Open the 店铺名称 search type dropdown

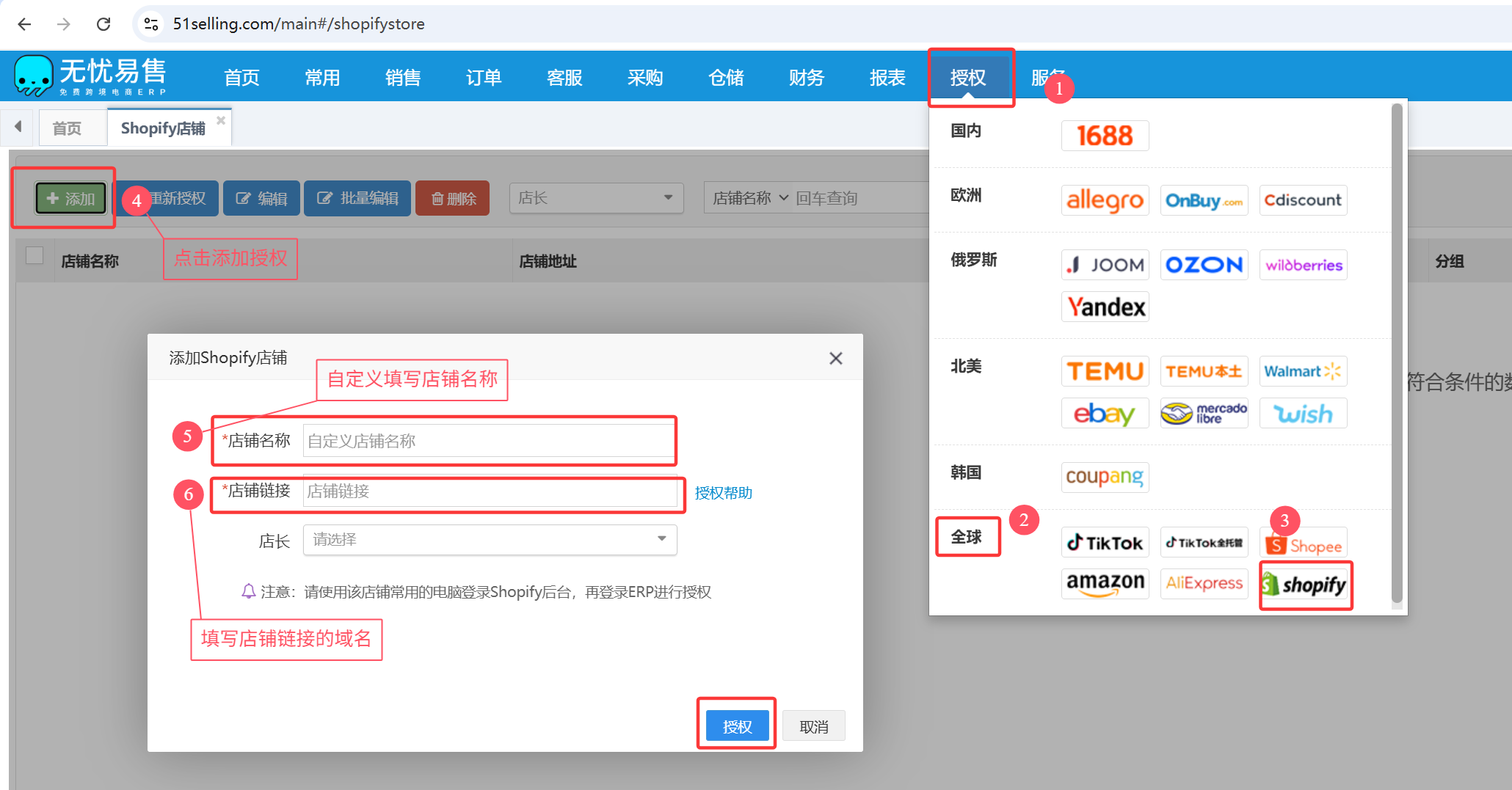750,198
